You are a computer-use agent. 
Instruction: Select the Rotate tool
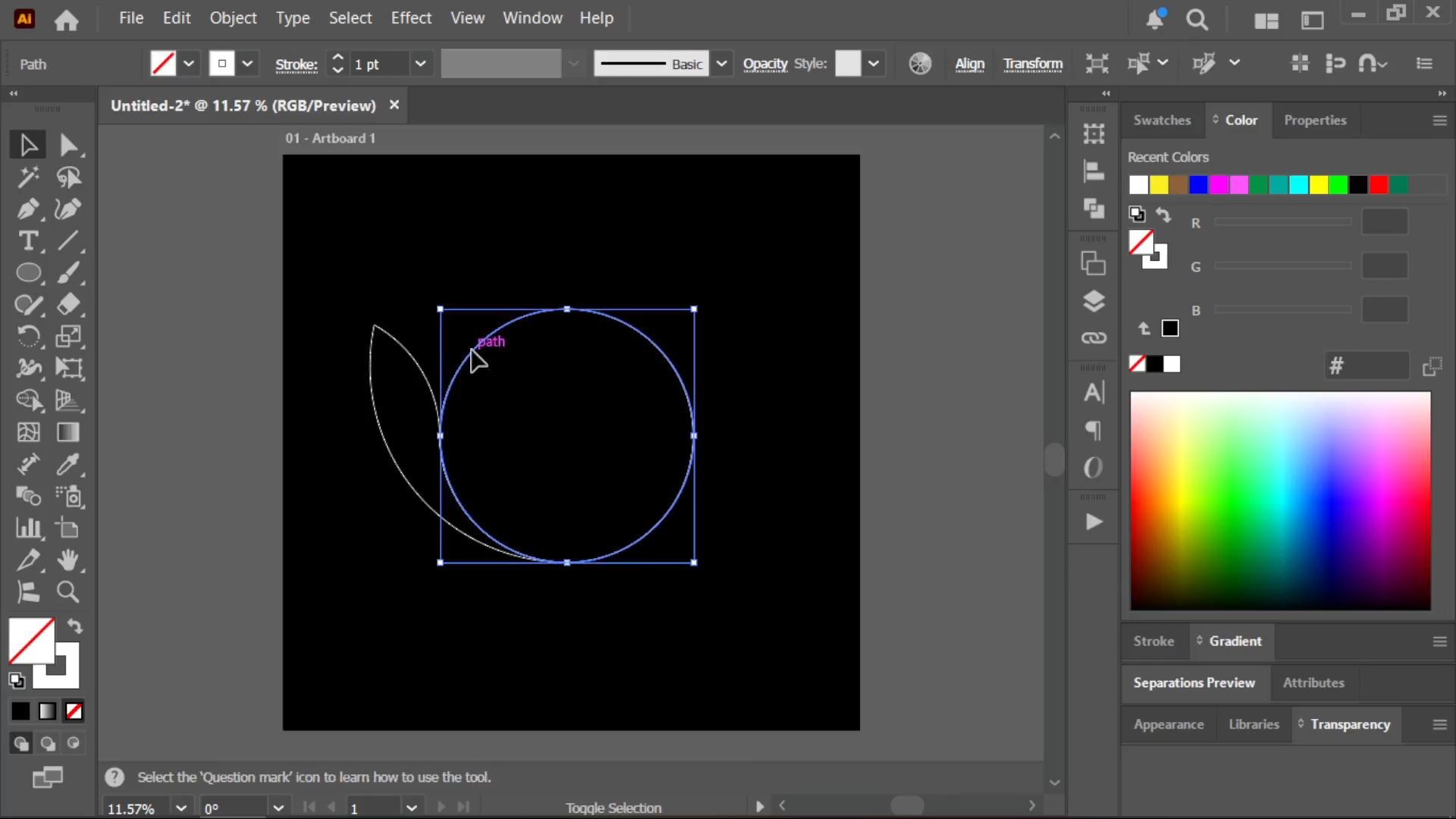coord(28,336)
